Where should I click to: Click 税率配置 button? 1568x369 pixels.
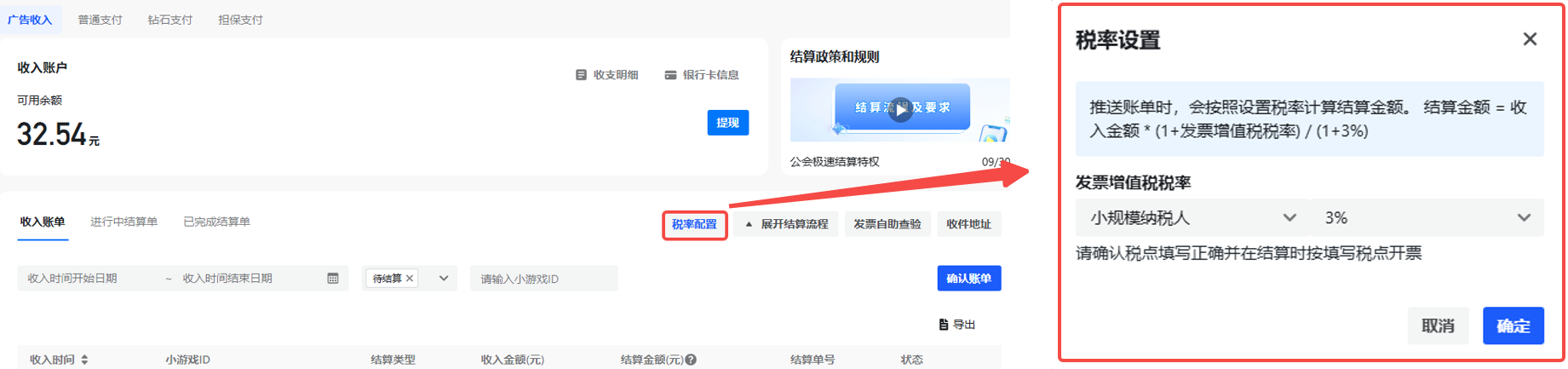pos(694,225)
